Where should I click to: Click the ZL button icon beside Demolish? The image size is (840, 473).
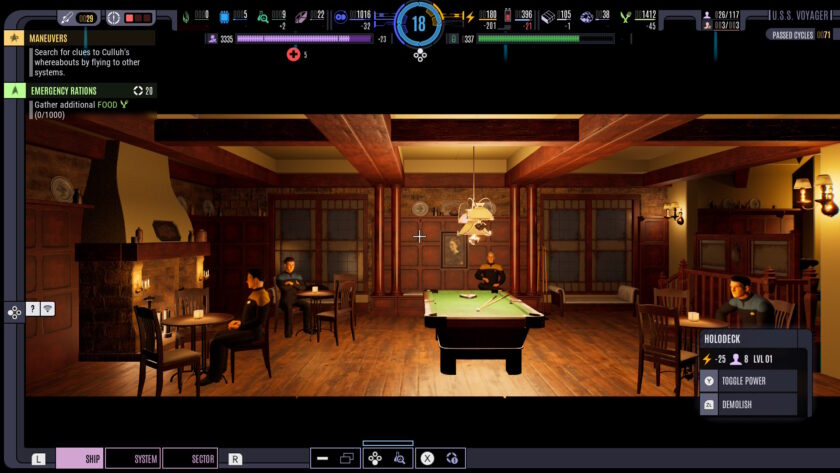click(709, 404)
